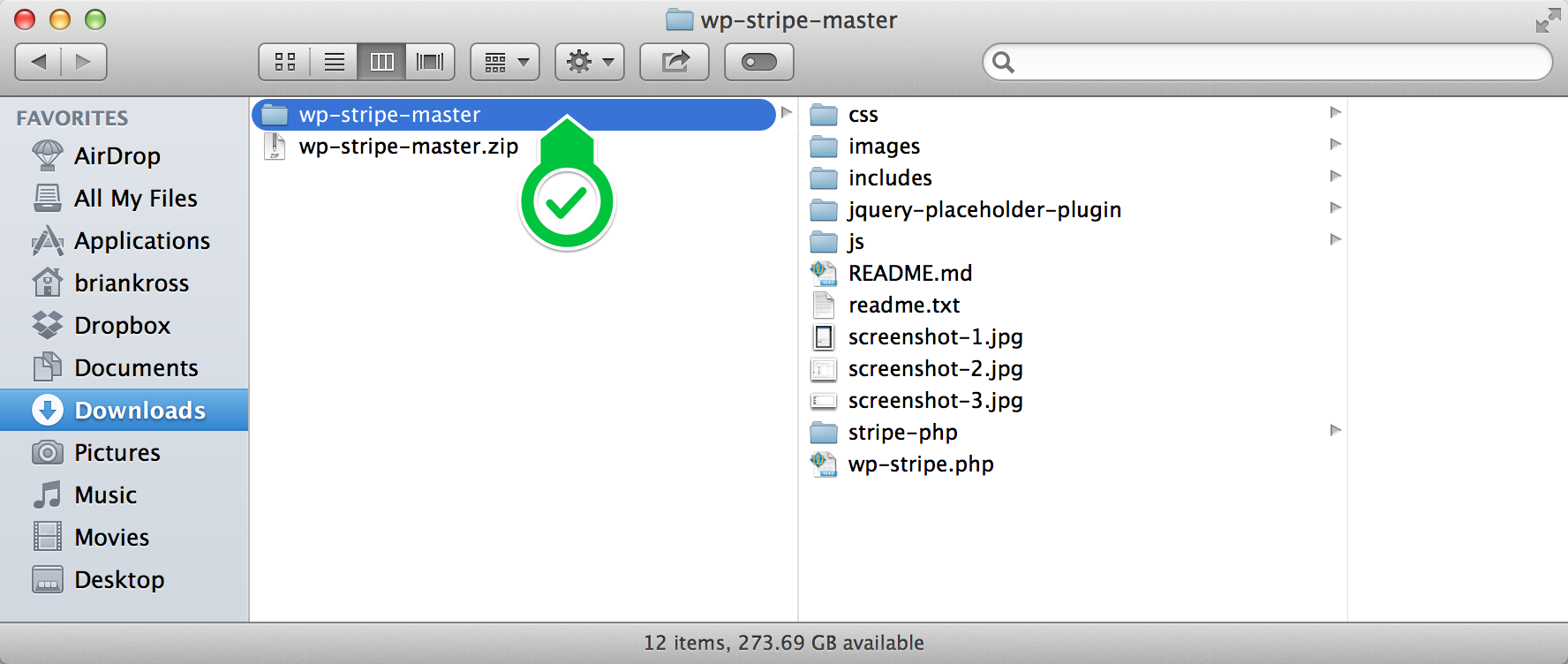Click the readme.txt document icon

click(824, 306)
